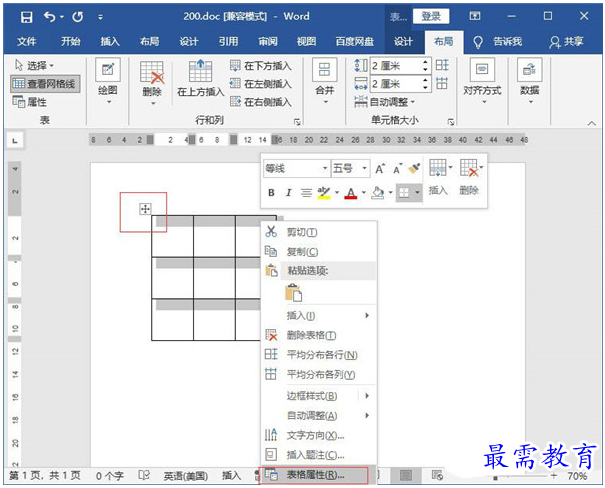Viewport: 605px width, 488px height.
Task: Click 在上方插入 insert row above
Action: coord(200,79)
